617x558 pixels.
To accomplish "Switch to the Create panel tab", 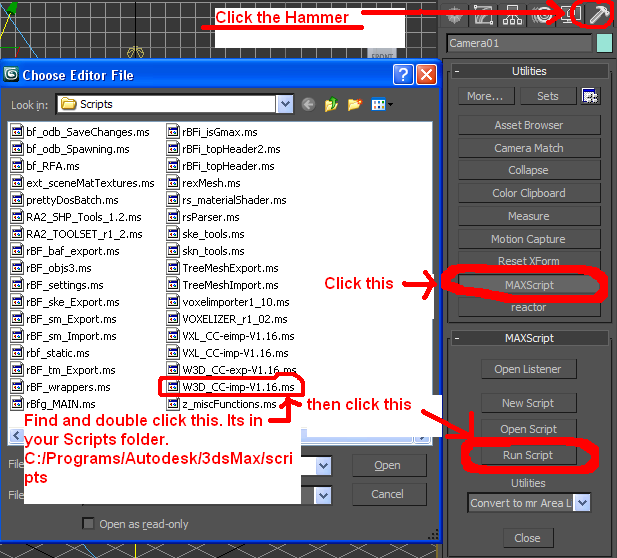I will point(454,15).
